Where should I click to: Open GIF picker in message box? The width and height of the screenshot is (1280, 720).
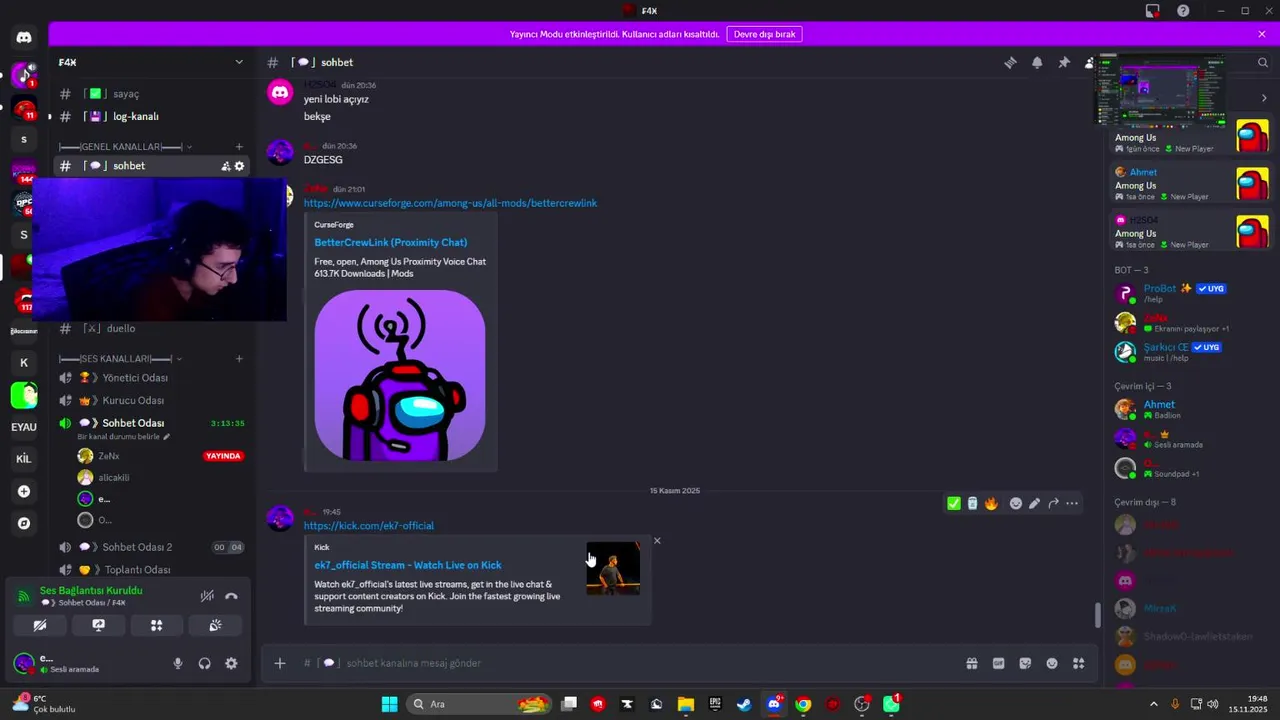click(998, 663)
